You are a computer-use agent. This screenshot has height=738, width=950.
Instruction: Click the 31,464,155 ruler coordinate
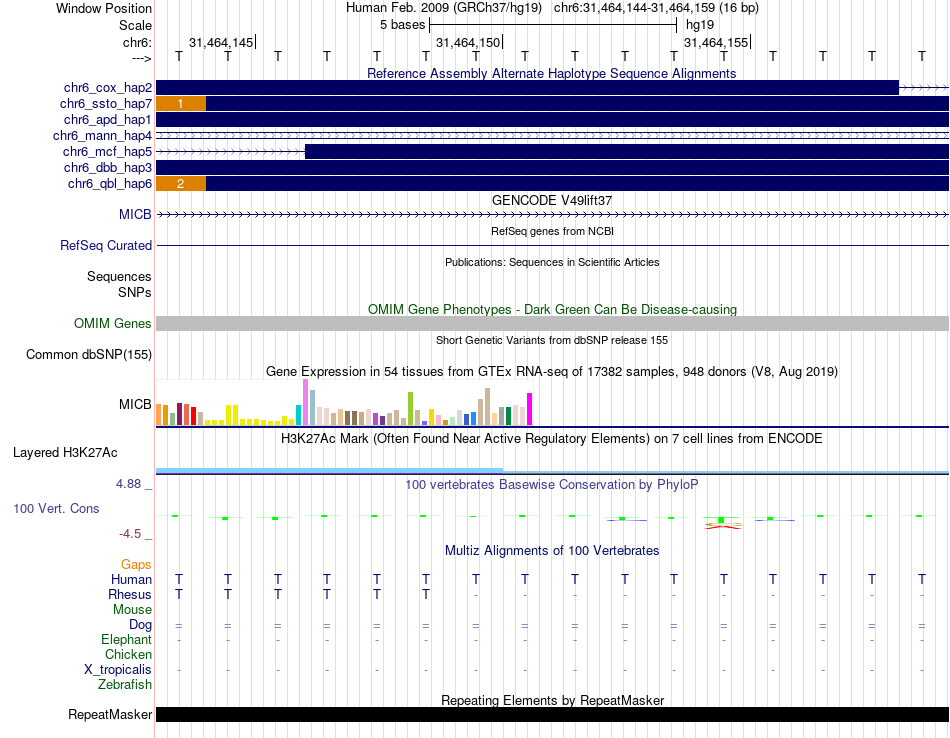[716, 42]
